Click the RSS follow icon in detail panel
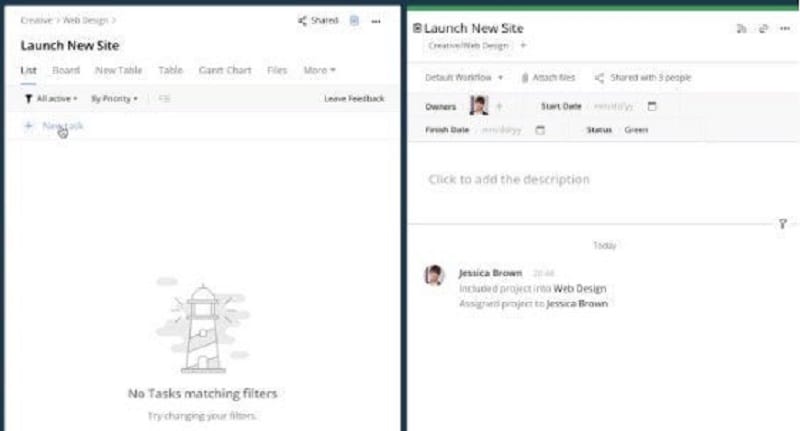 coord(741,29)
